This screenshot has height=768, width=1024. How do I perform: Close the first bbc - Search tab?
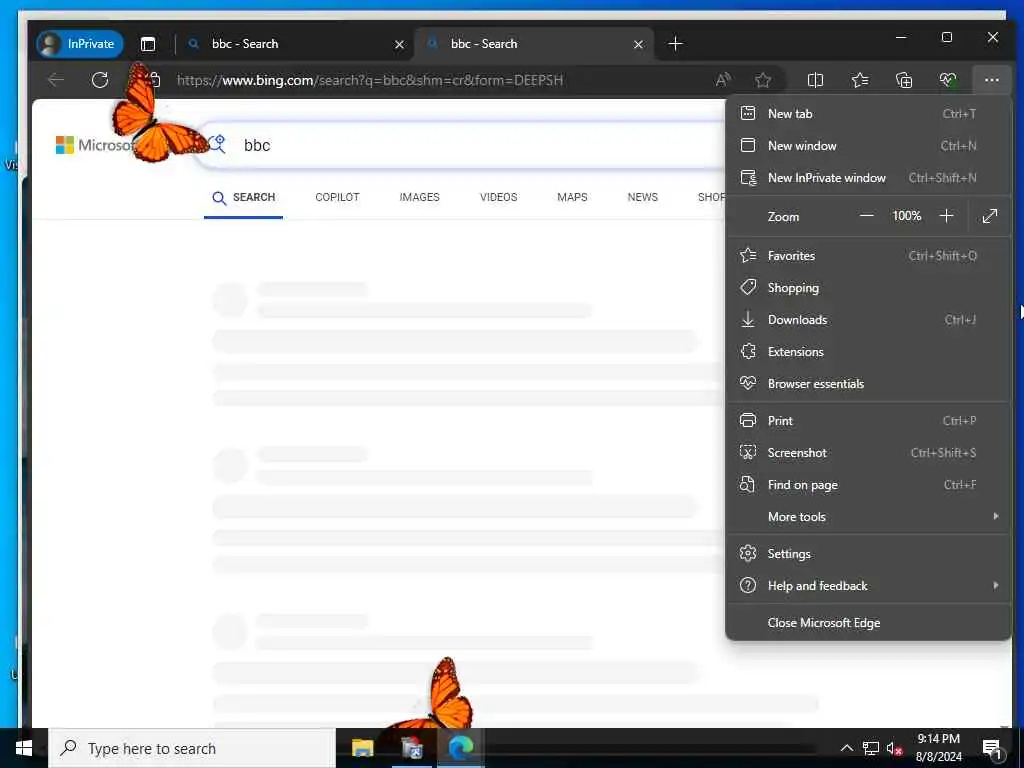coord(399,44)
